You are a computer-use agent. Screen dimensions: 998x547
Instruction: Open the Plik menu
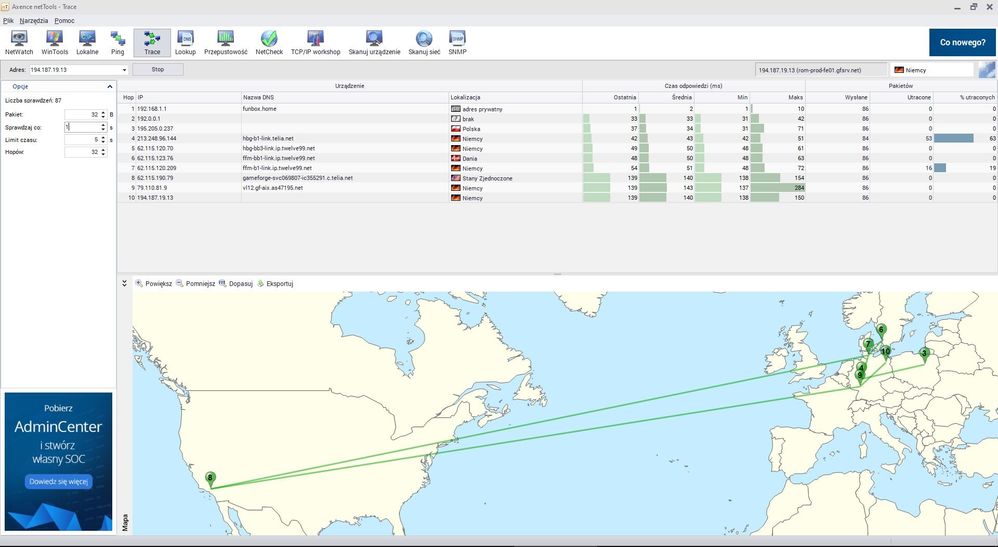click(x=8, y=20)
